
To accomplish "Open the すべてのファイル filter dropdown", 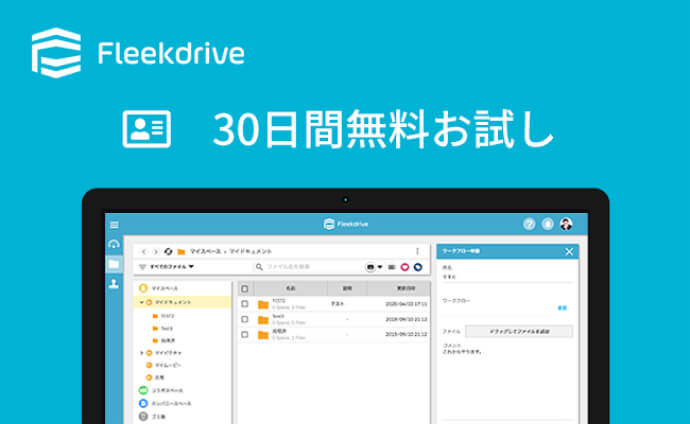I will click(172, 267).
